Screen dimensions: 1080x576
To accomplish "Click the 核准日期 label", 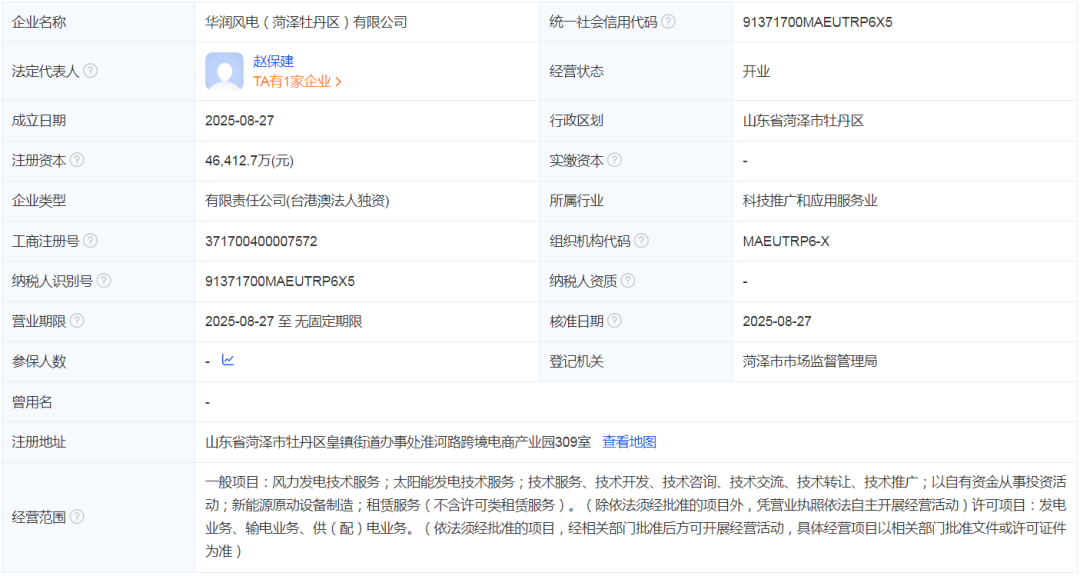I will coord(577,321).
